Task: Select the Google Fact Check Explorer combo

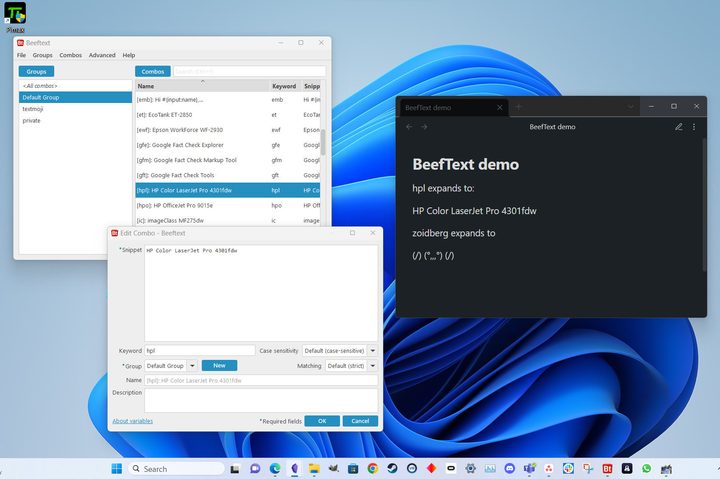Action: (227, 145)
